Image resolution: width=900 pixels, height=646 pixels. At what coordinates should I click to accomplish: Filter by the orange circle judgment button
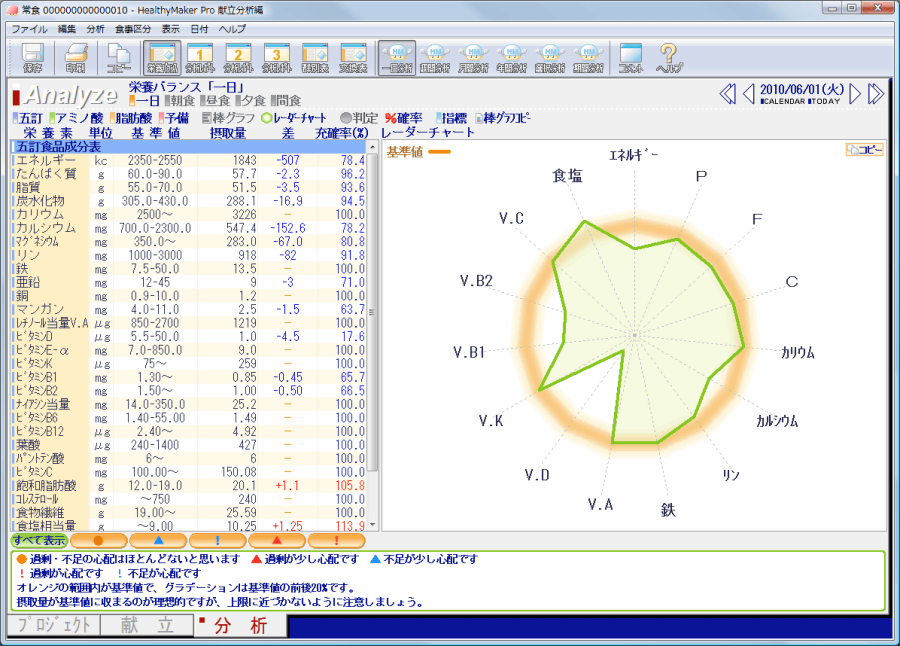pyautogui.click(x=98, y=540)
